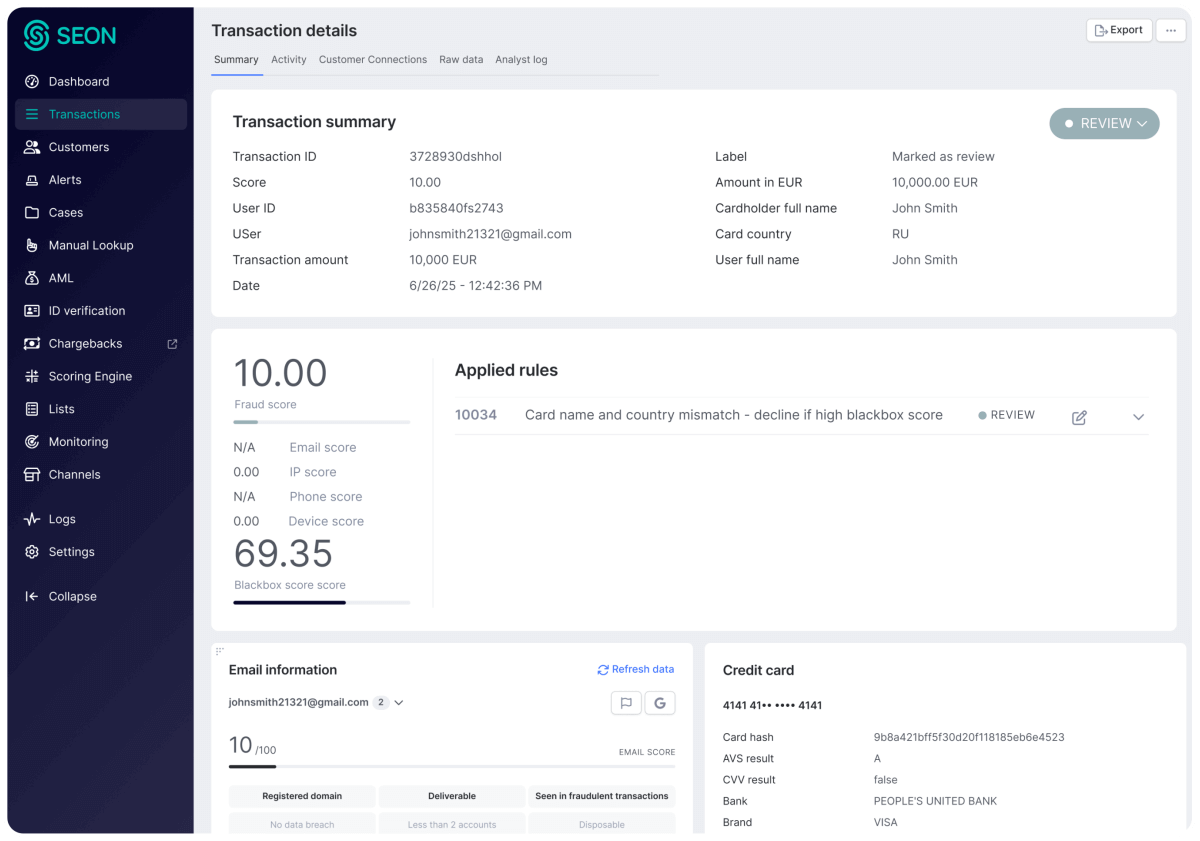
Task: Click the flag icon beside email address
Action: (x=626, y=703)
